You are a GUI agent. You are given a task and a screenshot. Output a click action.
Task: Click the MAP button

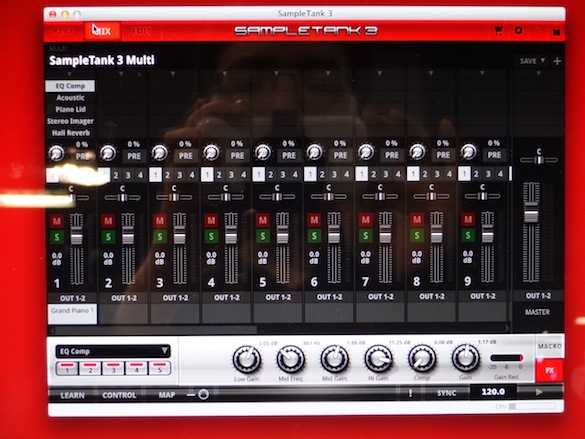coord(166,395)
